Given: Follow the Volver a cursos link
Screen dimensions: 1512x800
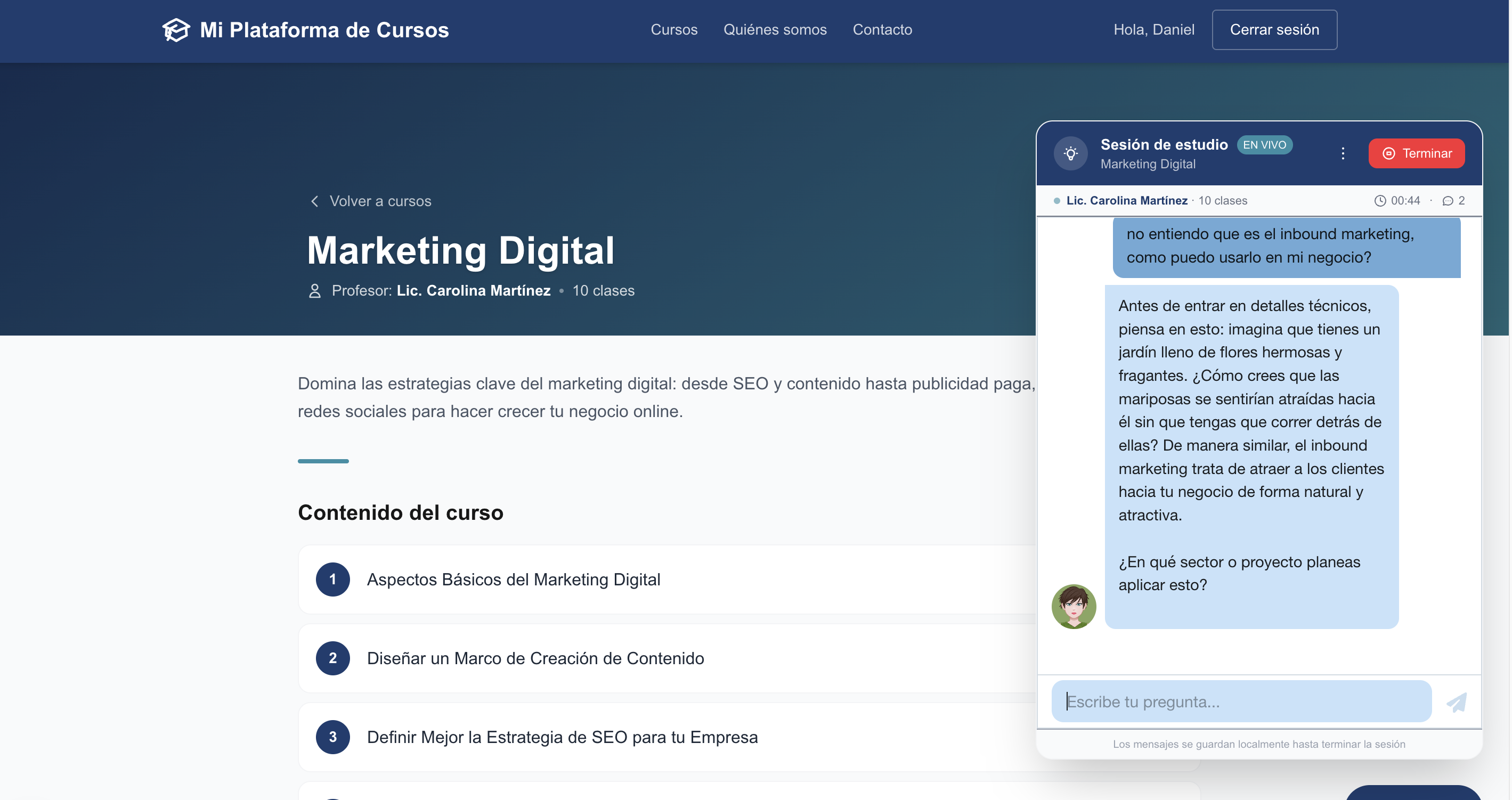Looking at the screenshot, I should click(380, 201).
